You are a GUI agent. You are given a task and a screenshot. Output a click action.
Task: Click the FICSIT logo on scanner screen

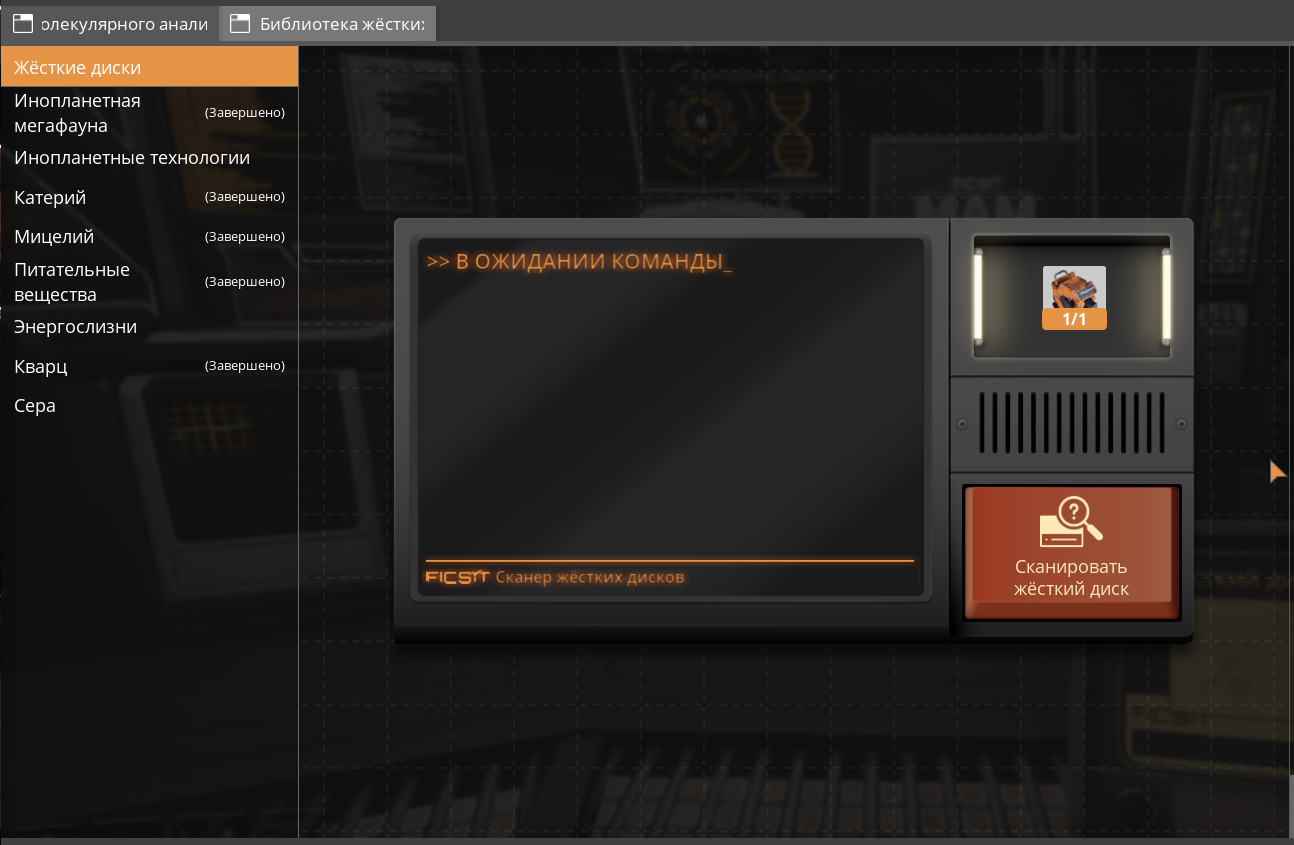coord(457,577)
